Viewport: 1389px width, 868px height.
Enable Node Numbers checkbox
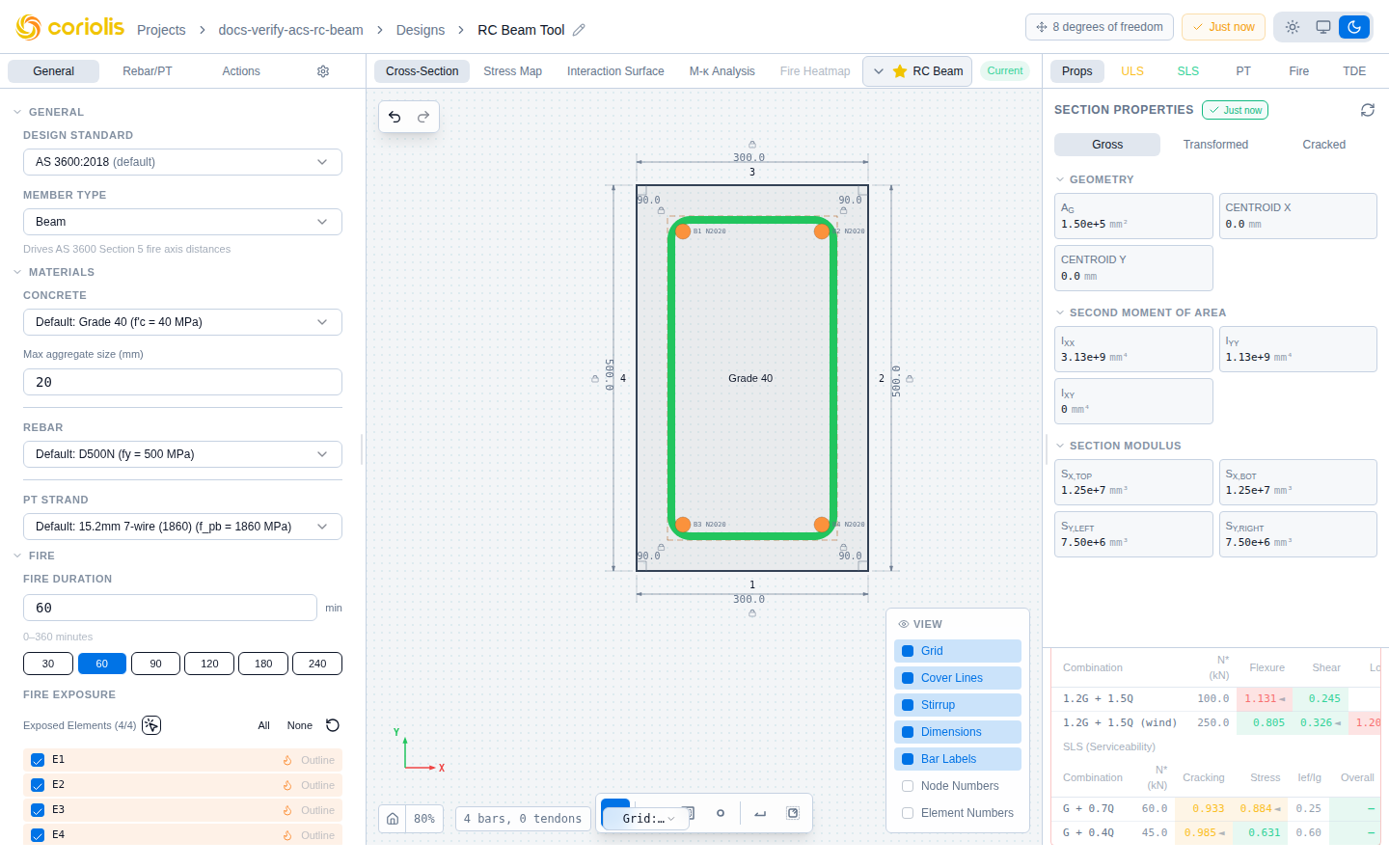coord(908,786)
